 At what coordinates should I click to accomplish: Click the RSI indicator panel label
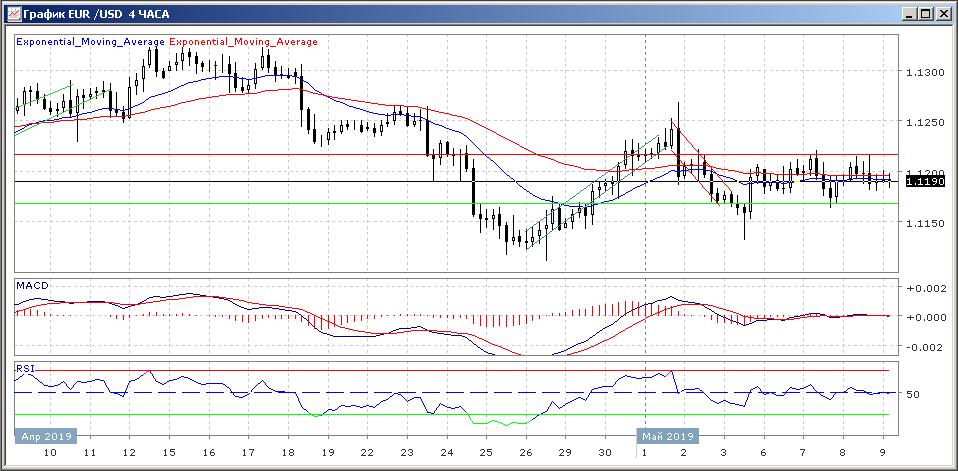click(24, 369)
